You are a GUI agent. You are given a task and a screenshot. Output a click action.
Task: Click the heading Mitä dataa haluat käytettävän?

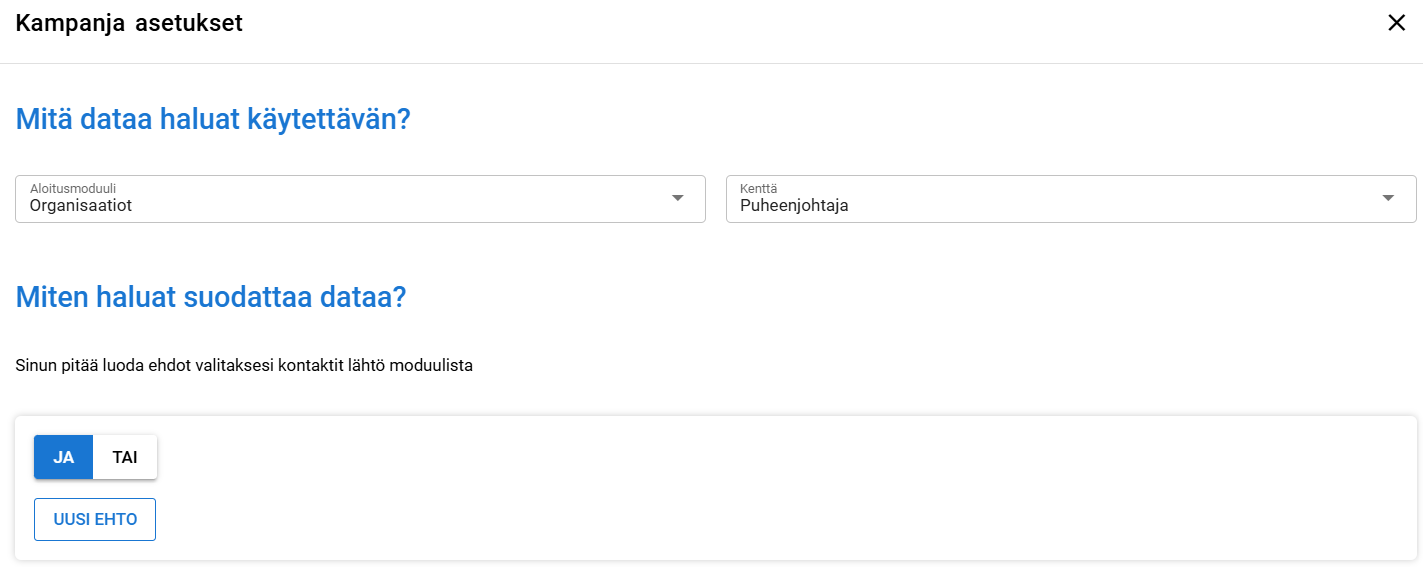pos(213,120)
